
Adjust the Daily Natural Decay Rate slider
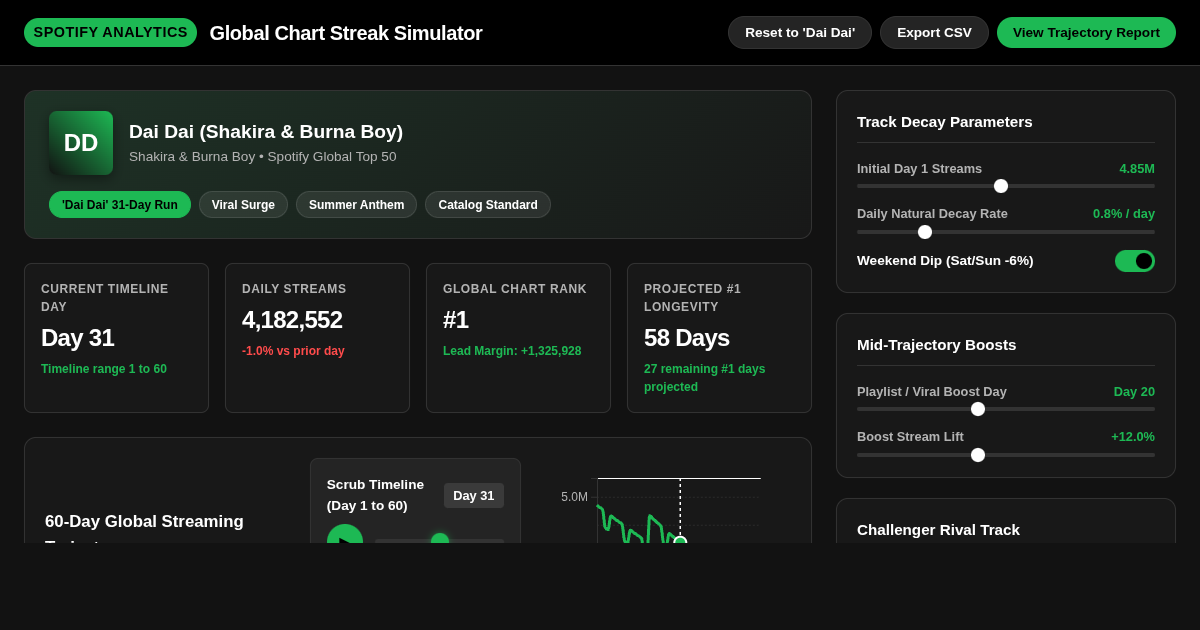click(1006, 232)
